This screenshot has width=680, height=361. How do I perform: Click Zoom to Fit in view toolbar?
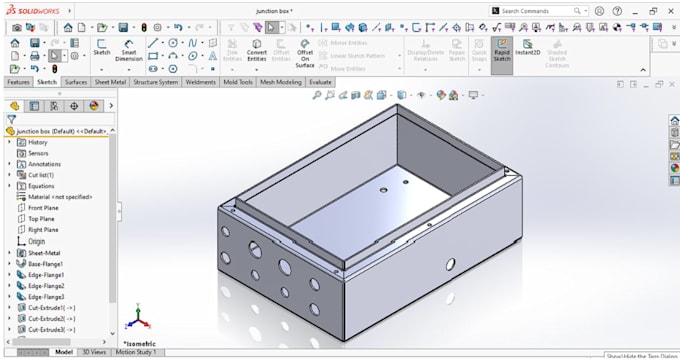317,95
